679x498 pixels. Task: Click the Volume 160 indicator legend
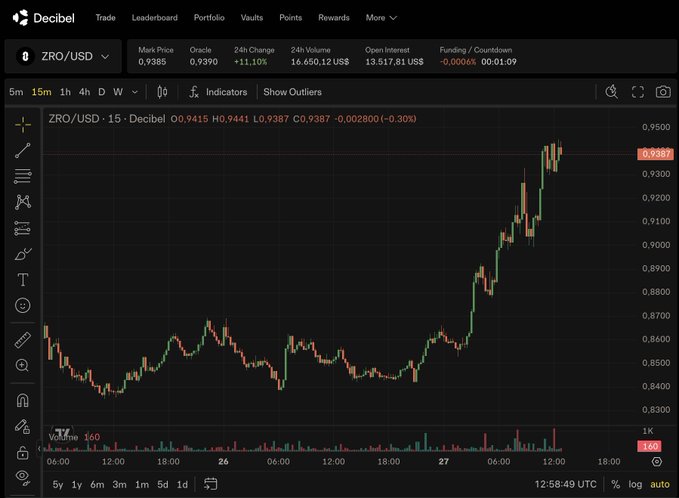[74, 437]
